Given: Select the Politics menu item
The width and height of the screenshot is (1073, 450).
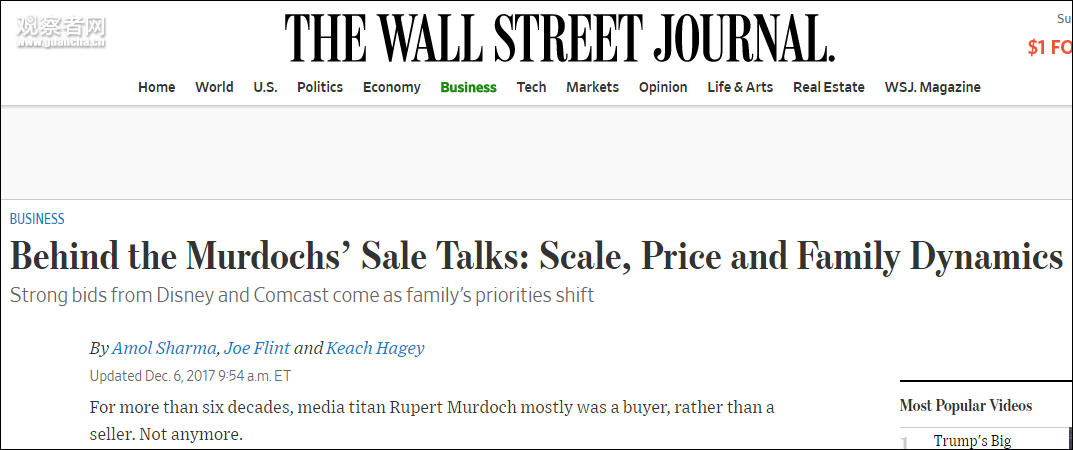Looking at the screenshot, I should coord(320,87).
